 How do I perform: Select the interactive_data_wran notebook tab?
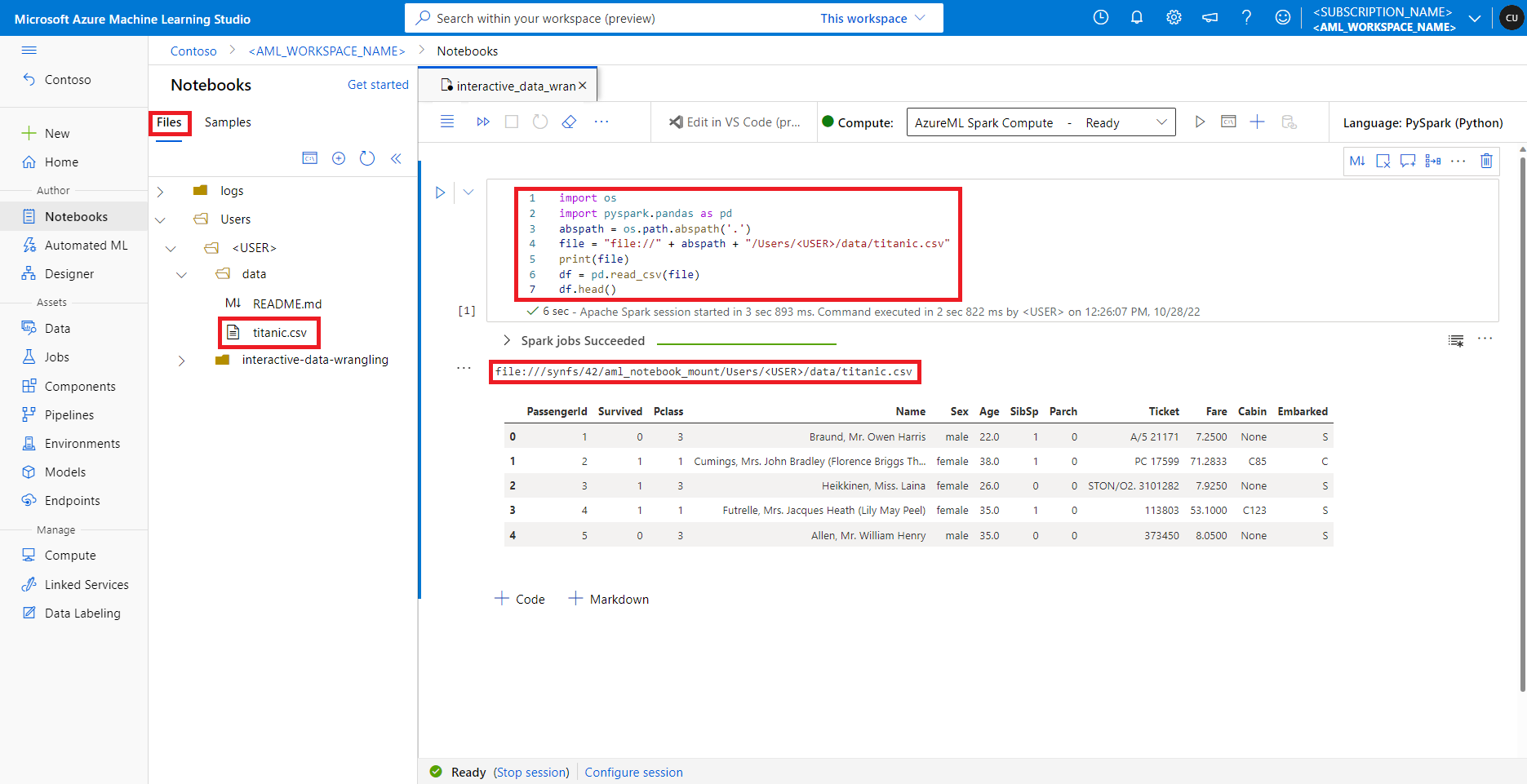click(508, 85)
